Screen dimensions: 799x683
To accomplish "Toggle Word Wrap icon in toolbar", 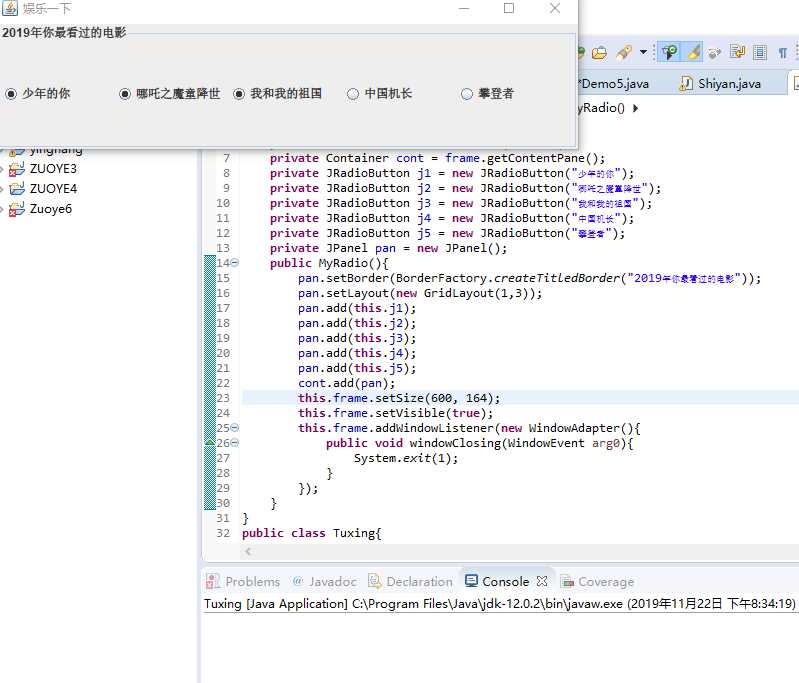I will (x=737, y=52).
